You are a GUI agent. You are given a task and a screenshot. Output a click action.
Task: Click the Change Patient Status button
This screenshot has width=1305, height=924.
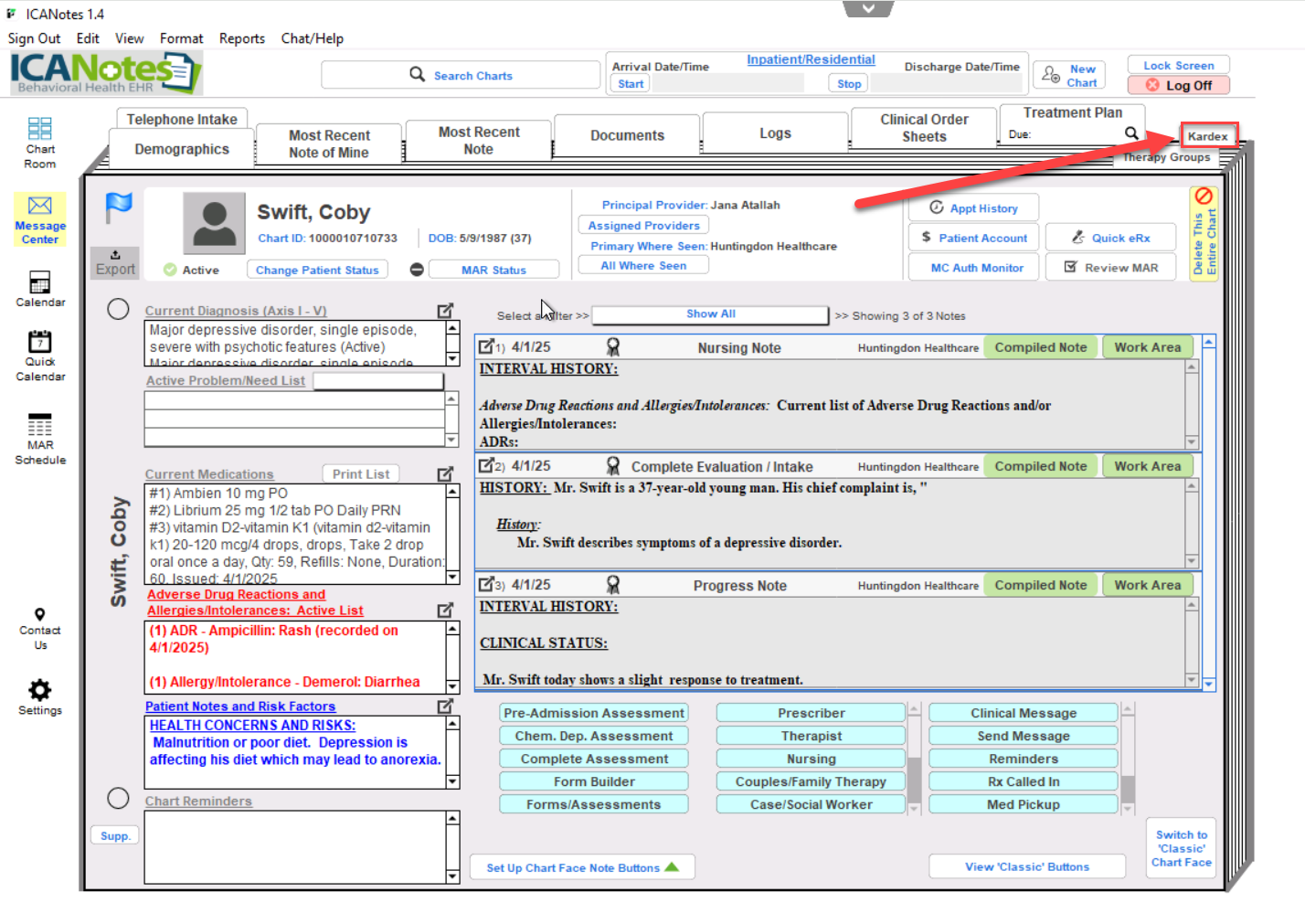(x=317, y=270)
